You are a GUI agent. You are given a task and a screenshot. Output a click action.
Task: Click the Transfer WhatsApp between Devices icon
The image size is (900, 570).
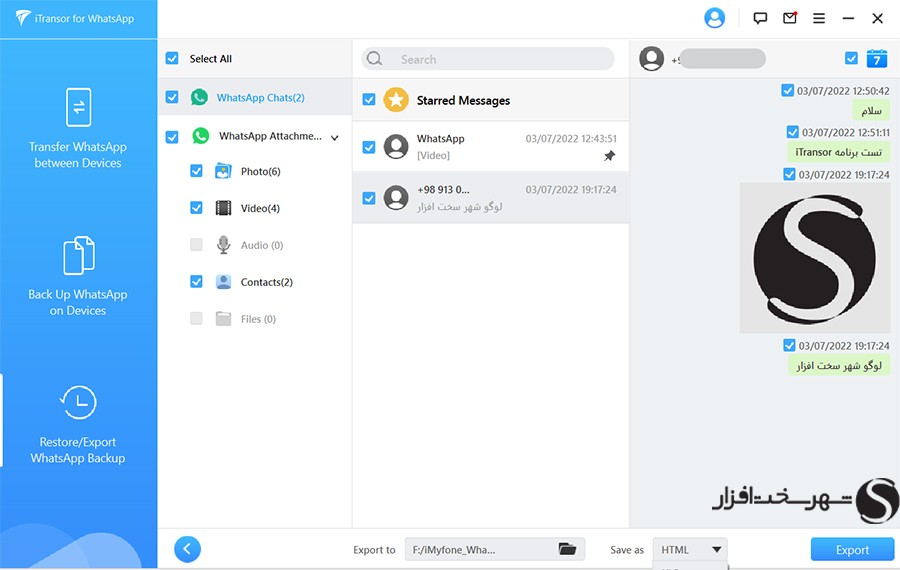78,107
